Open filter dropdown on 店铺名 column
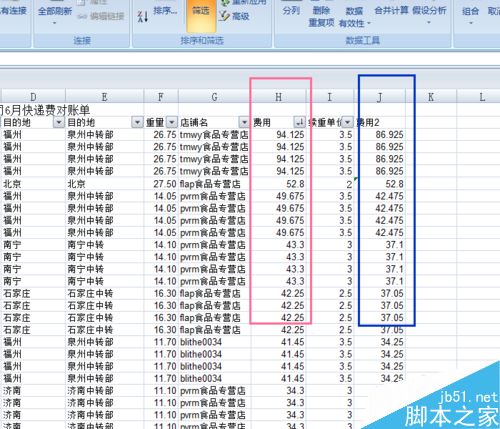 tap(244, 122)
